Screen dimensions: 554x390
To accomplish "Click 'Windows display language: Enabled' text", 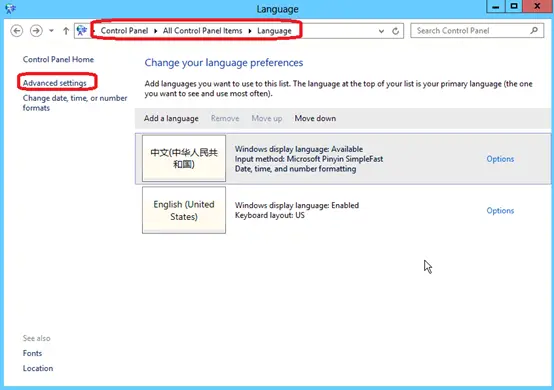I will tap(297, 205).
